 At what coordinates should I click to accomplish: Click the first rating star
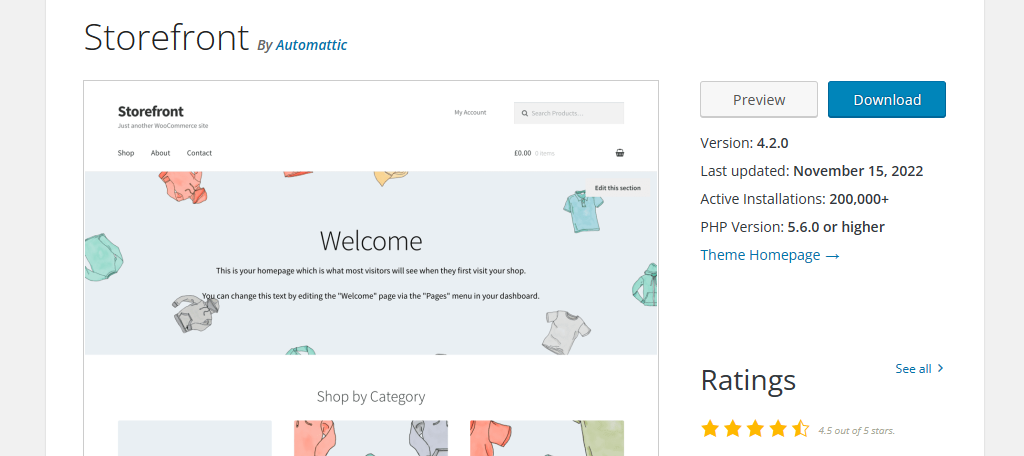[710, 429]
